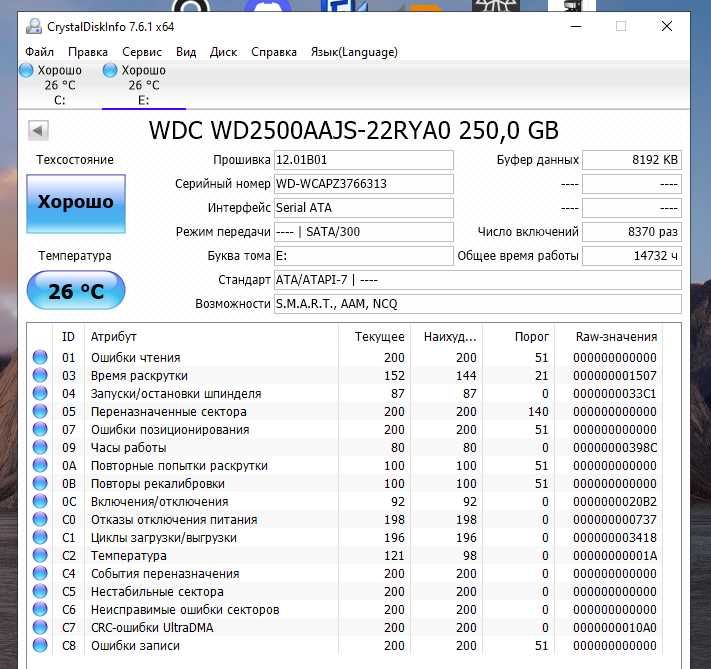This screenshot has width=711, height=669.
Task: Click status orb for 0B Повторы рекалибровки
Action: 40,483
